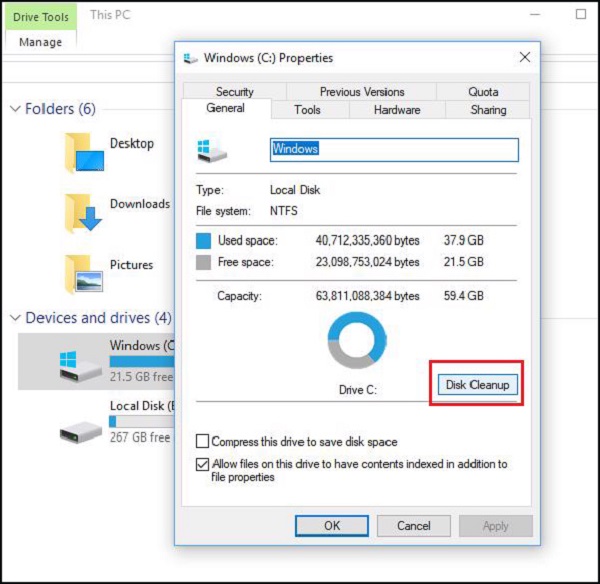Click the drive label field containing Windows
The height and width of the screenshot is (584, 600).
[394, 150]
